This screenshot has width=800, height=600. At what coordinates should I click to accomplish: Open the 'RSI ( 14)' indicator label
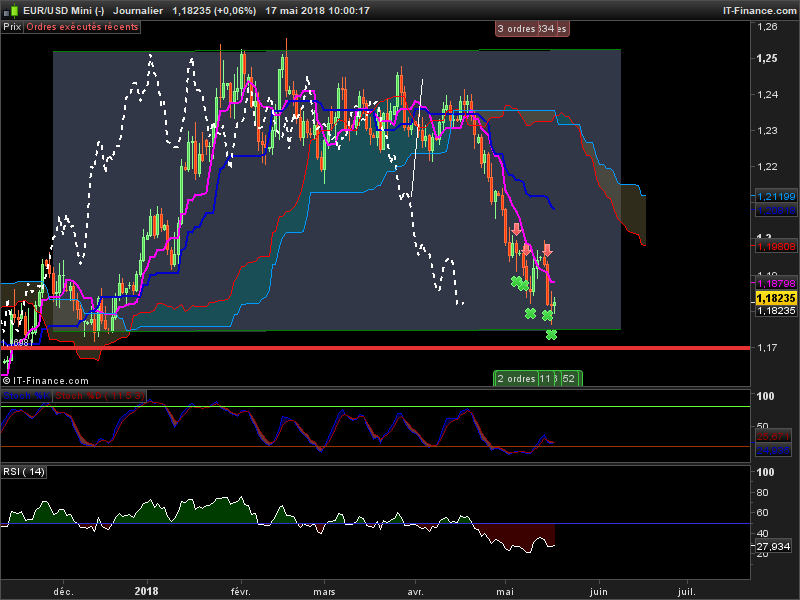pos(24,472)
